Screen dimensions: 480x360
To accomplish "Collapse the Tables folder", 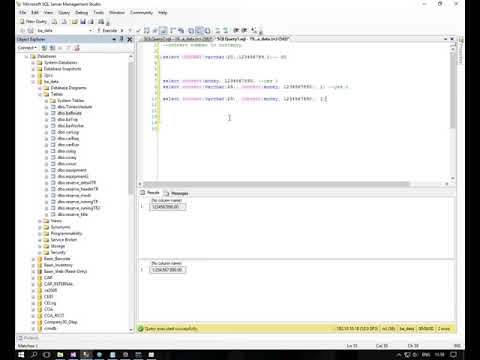I will tap(40, 94).
